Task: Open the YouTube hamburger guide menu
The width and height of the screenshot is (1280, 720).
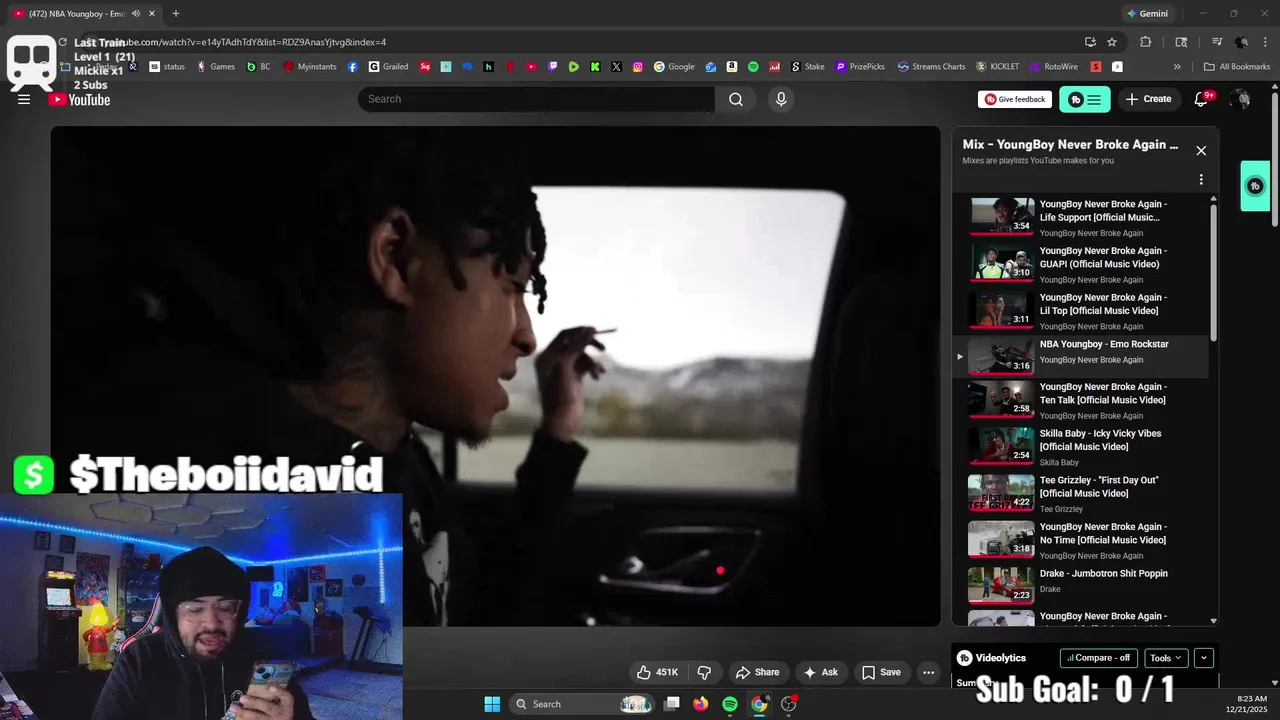Action: (x=24, y=99)
